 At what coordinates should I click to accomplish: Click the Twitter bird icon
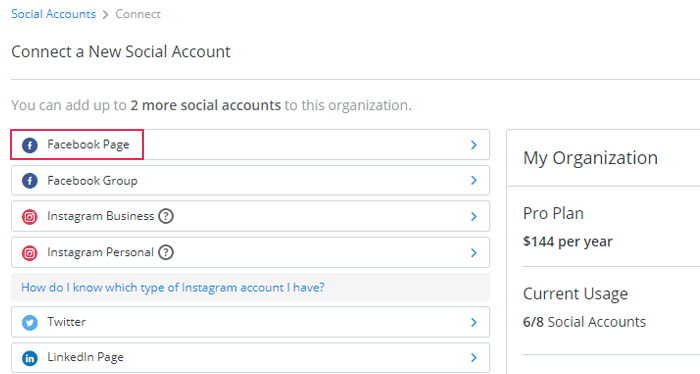(x=30, y=322)
